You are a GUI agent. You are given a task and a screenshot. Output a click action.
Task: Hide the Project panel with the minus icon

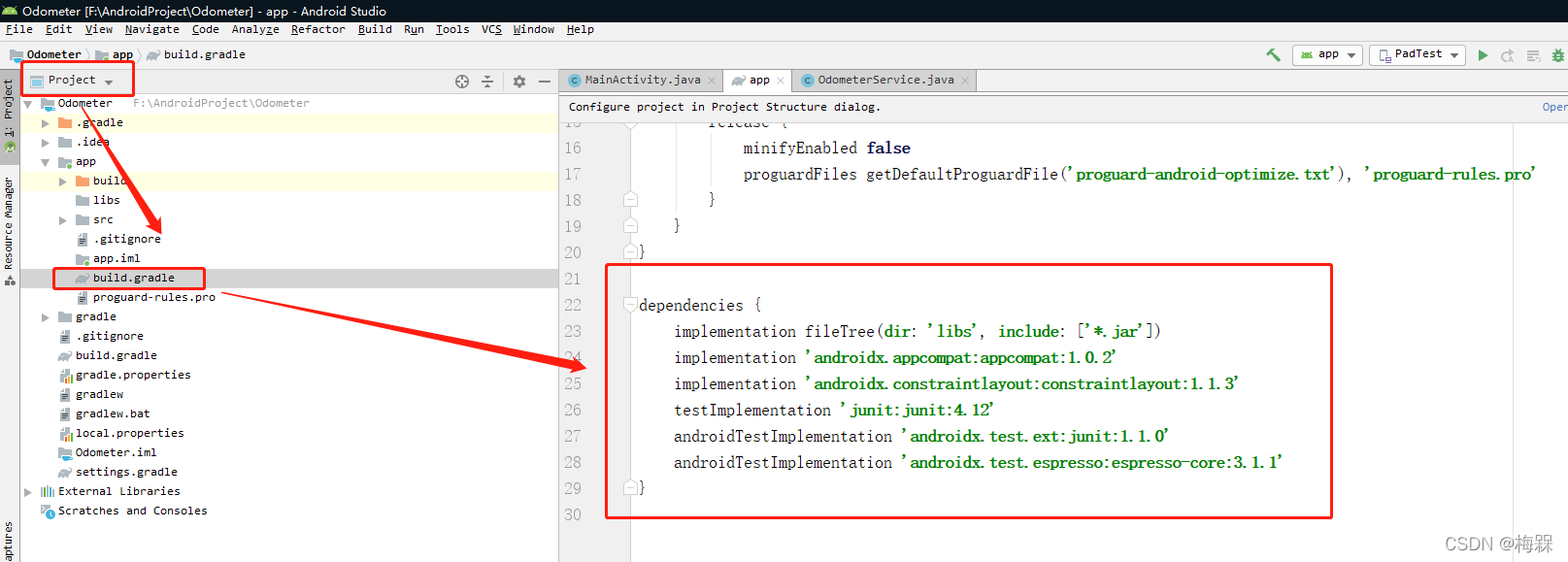tap(545, 82)
